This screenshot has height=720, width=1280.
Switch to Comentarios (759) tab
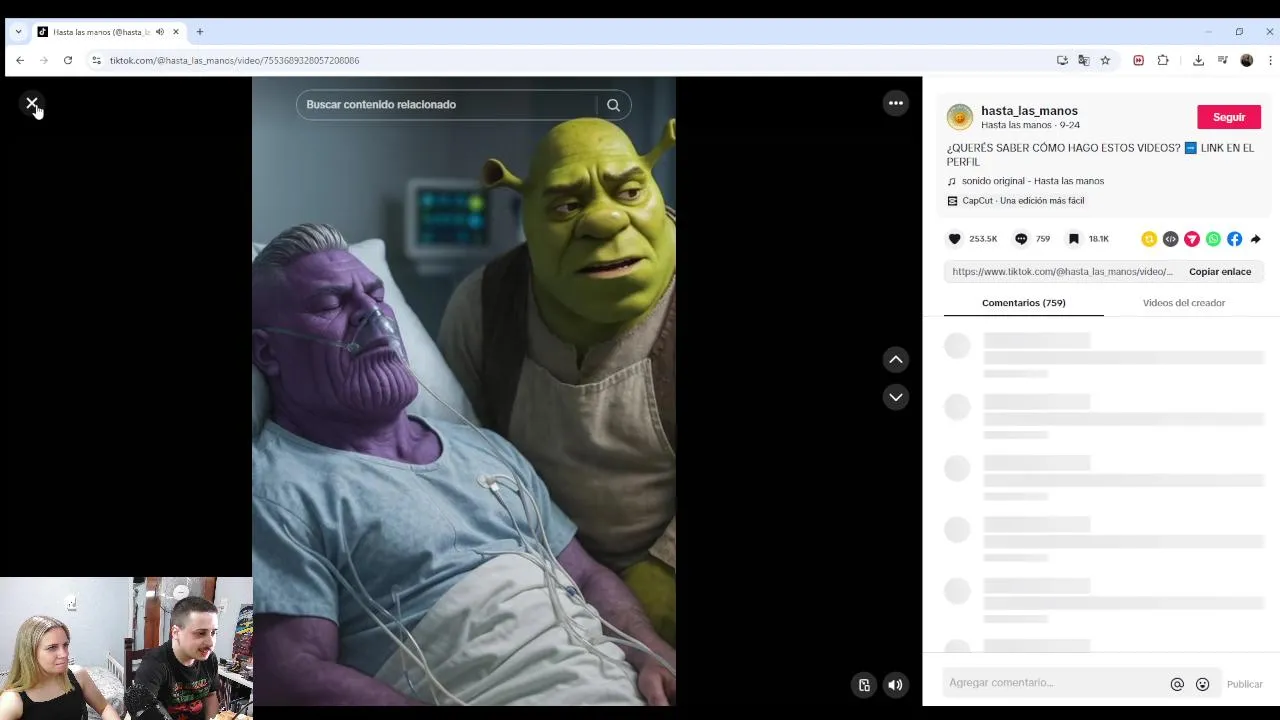pos(1023,303)
